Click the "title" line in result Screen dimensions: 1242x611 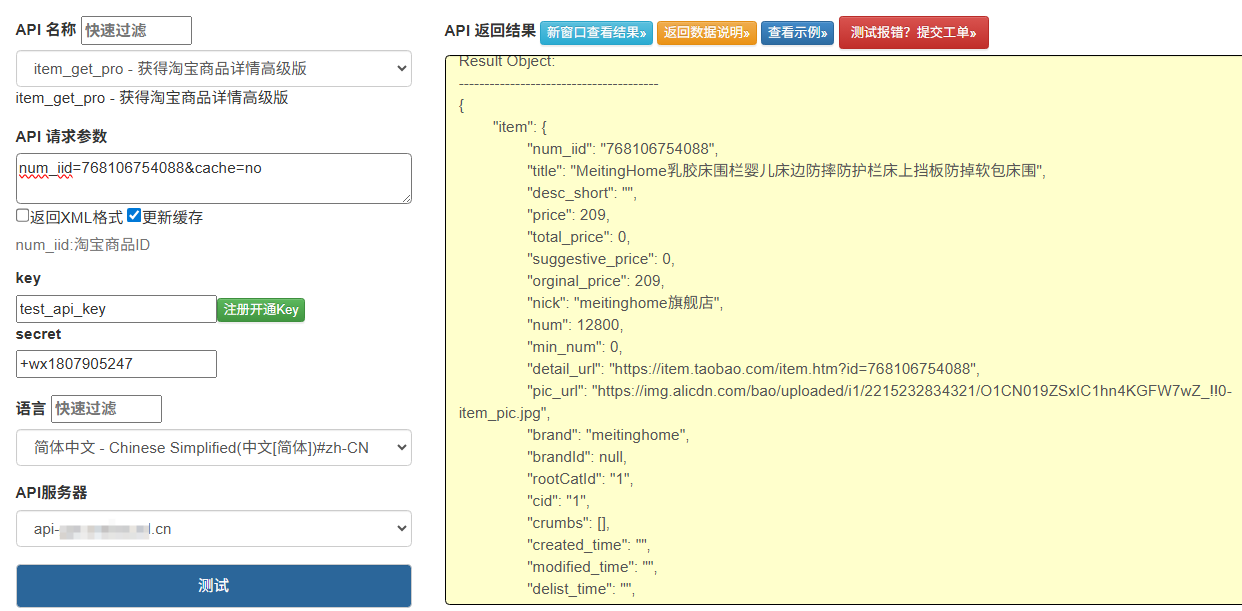tap(786, 171)
